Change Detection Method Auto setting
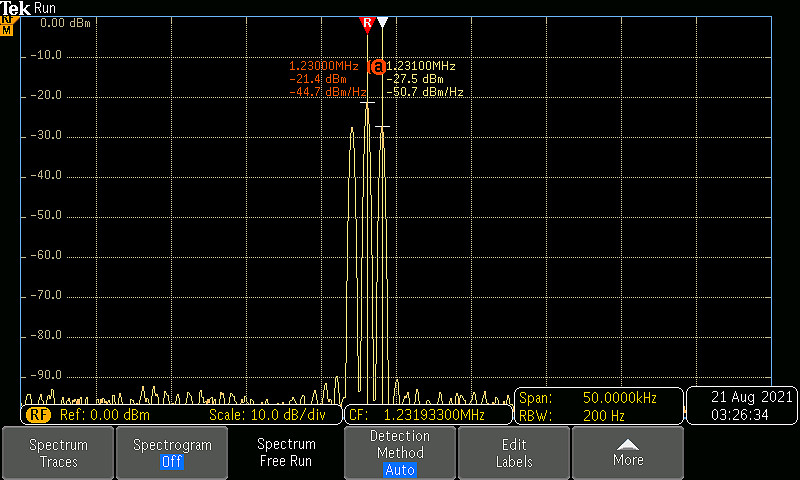Image resolution: width=800 pixels, height=480 pixels. [x=399, y=453]
